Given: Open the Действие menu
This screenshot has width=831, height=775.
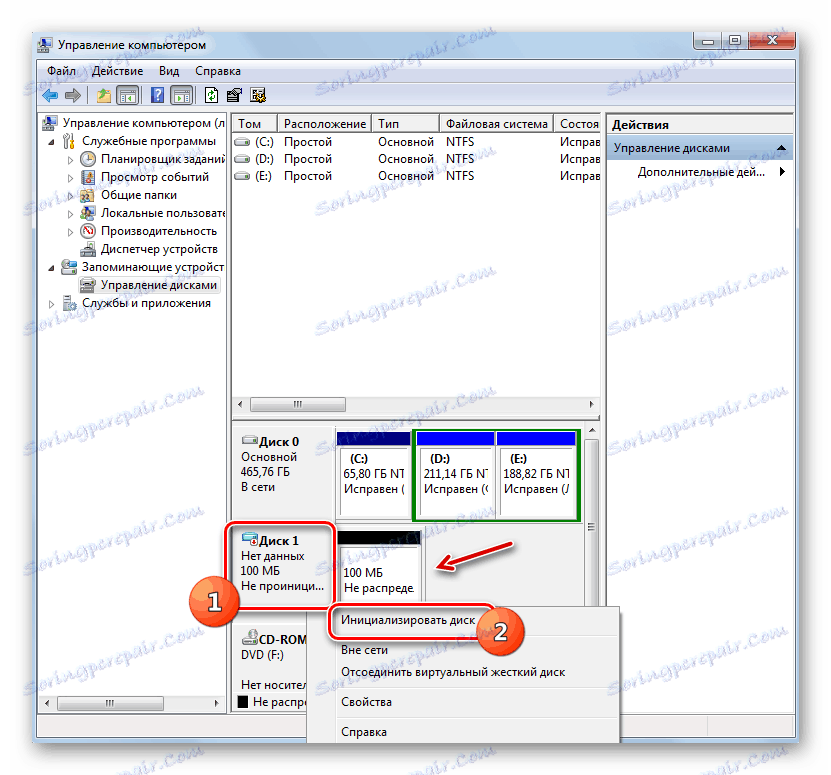Looking at the screenshot, I should coord(117,71).
